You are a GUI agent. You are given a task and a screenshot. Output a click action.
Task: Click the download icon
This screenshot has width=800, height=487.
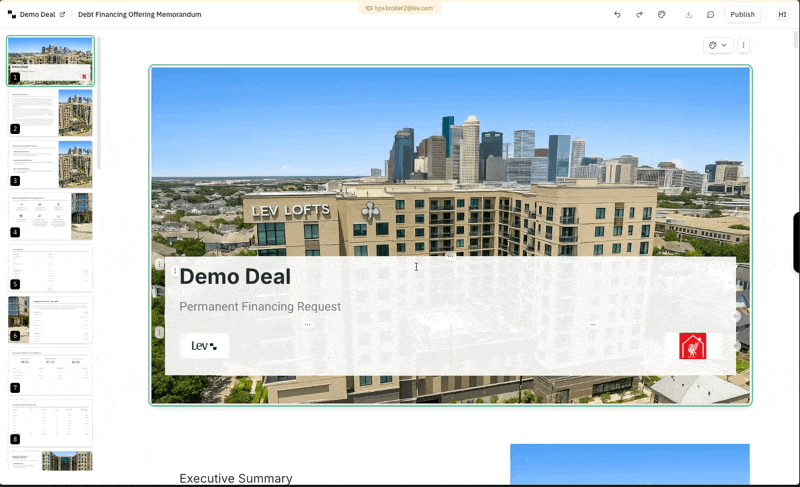click(688, 15)
